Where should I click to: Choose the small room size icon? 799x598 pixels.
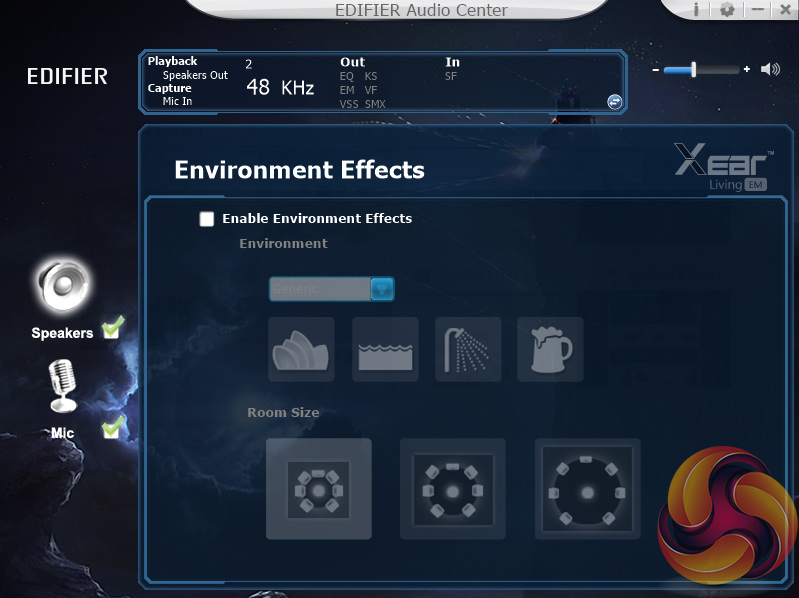319,489
